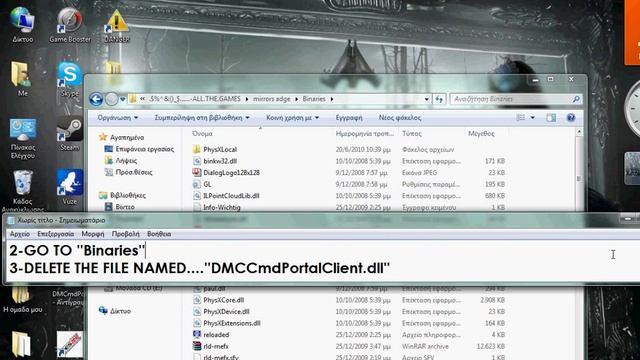Open Explorer help question mark icon
Screen dimensions: 640x360
coord(571,118)
